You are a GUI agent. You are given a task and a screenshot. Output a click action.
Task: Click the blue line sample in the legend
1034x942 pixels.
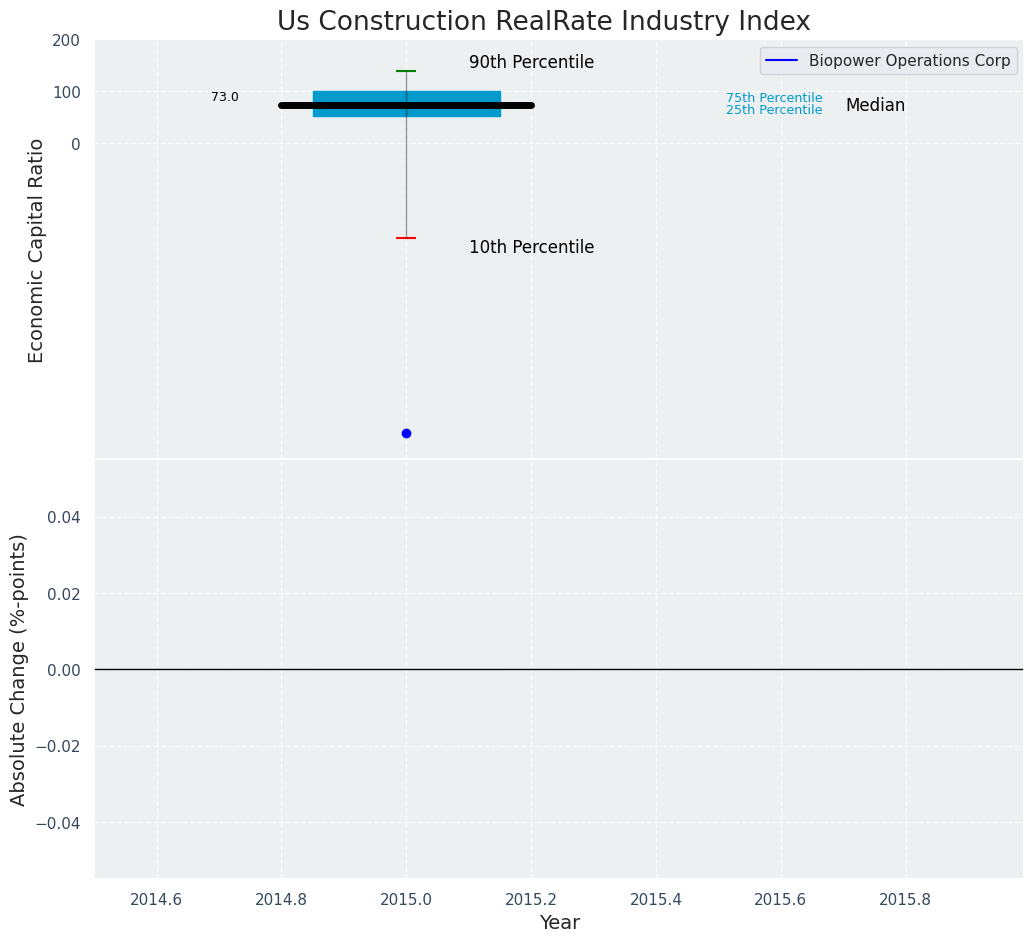(x=781, y=61)
